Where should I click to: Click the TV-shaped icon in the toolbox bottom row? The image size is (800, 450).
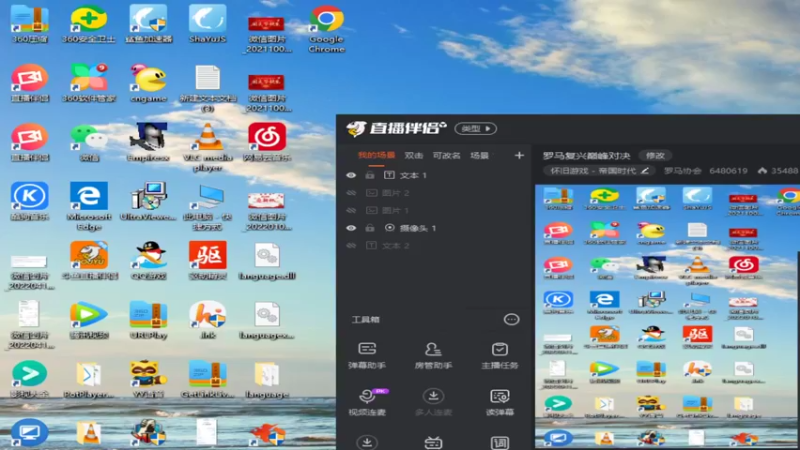(x=433, y=442)
